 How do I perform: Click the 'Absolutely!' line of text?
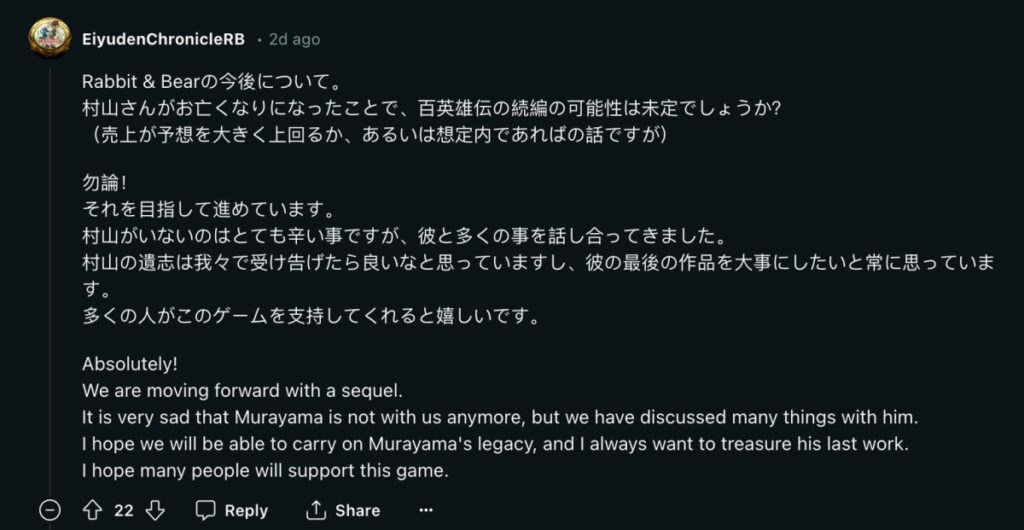pos(130,364)
